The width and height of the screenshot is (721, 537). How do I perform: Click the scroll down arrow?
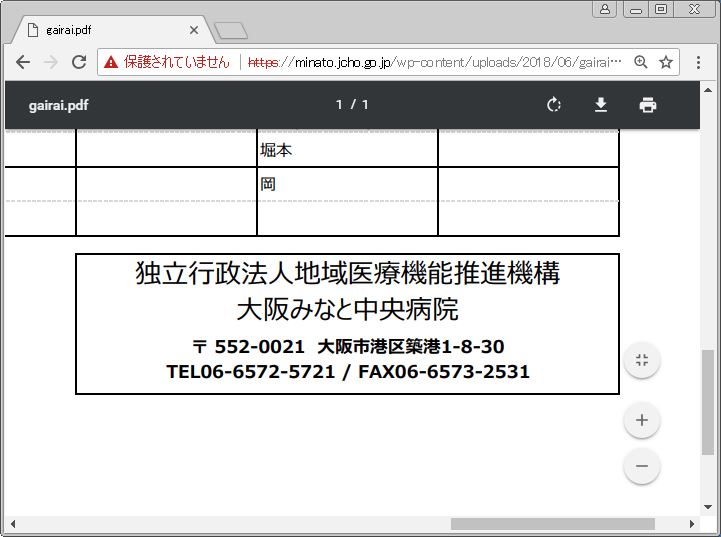coord(708,507)
